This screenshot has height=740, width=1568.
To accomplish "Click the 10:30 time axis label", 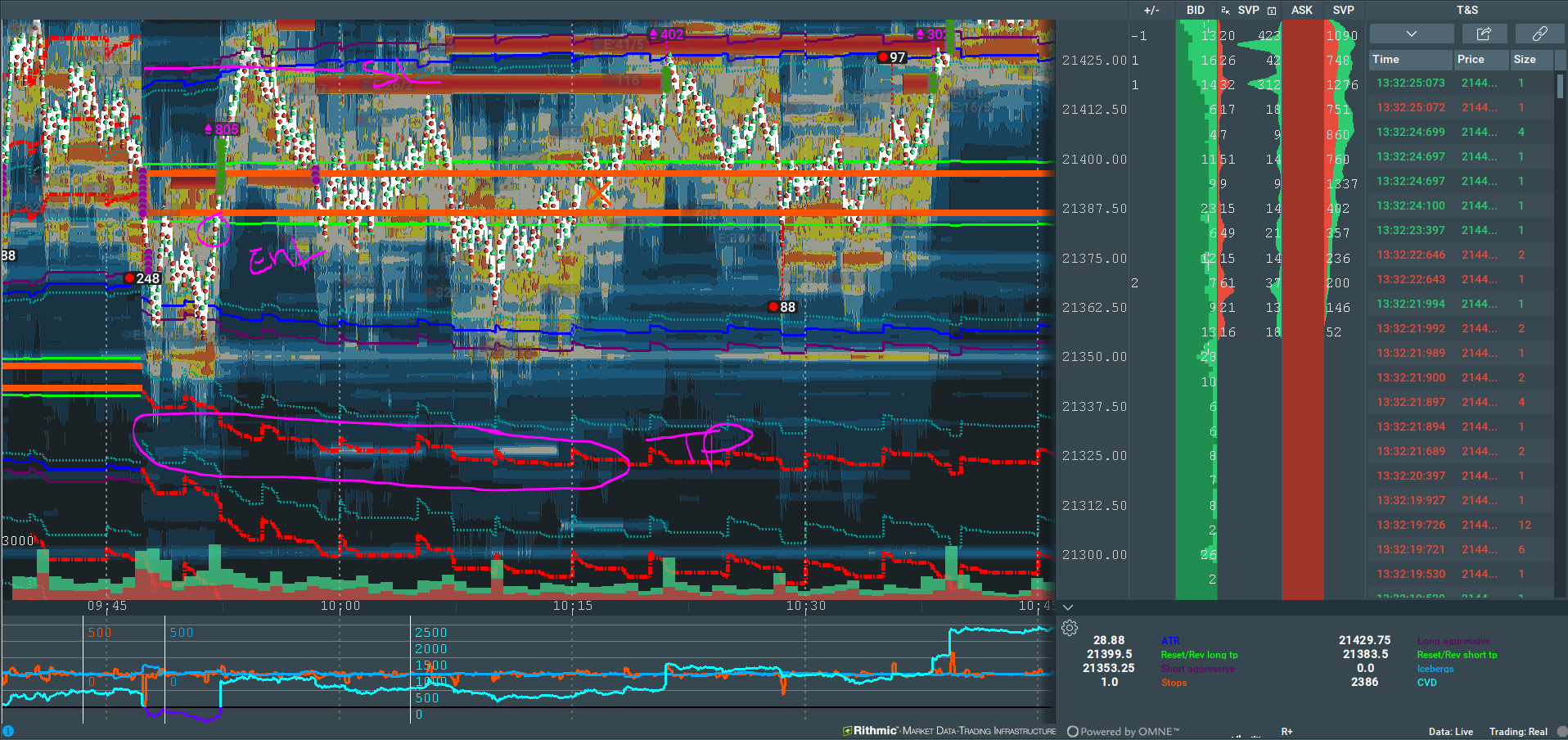I will click(805, 606).
